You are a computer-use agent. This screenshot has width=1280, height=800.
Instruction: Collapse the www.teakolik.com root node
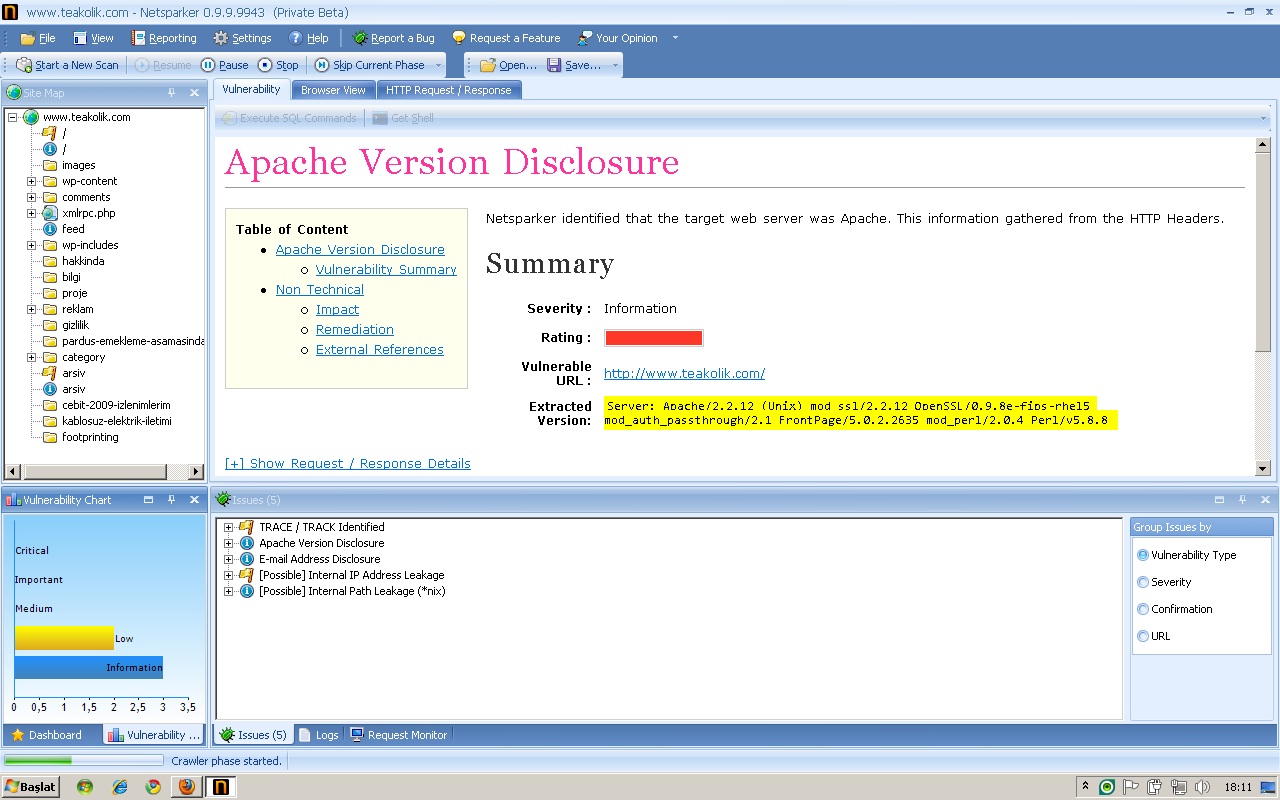click(12, 117)
